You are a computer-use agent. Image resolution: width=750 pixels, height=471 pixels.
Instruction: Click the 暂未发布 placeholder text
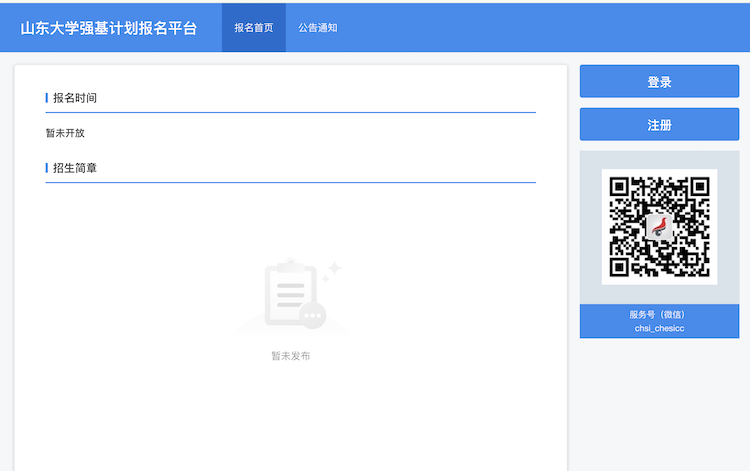tap(290, 356)
